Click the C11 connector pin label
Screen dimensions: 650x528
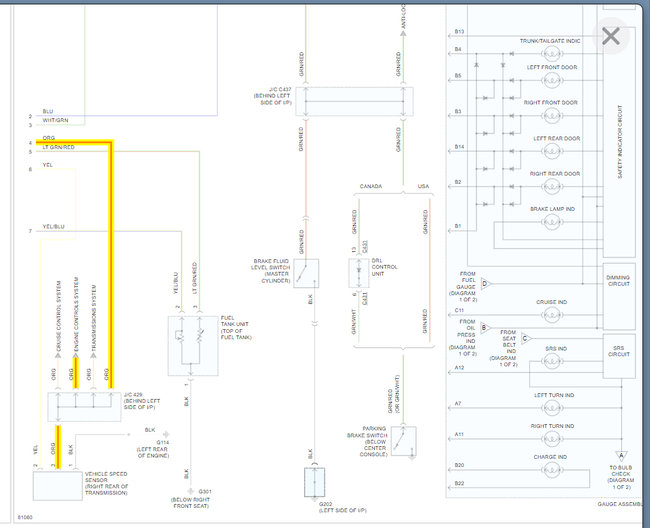point(459,310)
